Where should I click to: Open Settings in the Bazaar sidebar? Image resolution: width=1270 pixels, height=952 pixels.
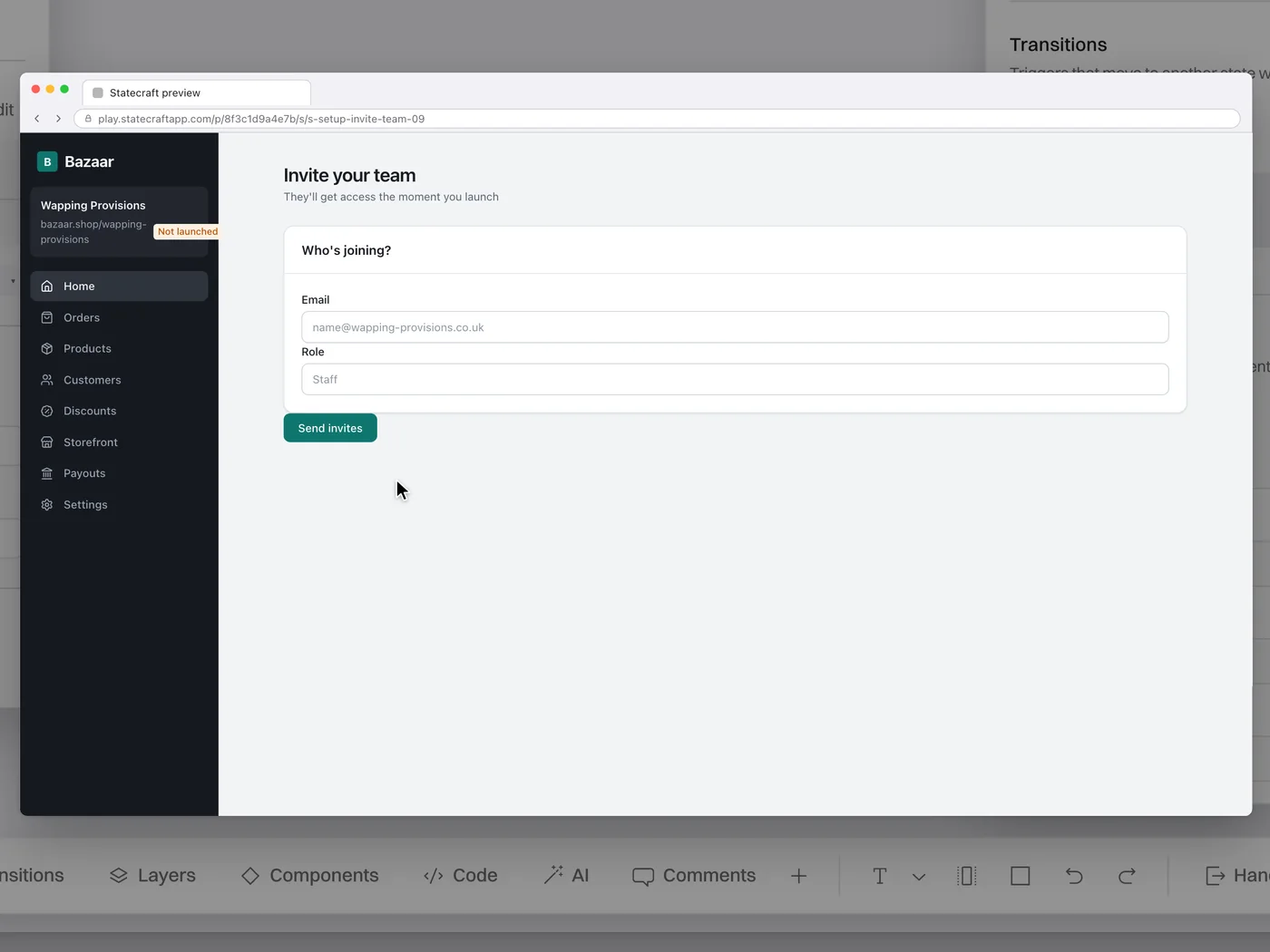coord(119,505)
